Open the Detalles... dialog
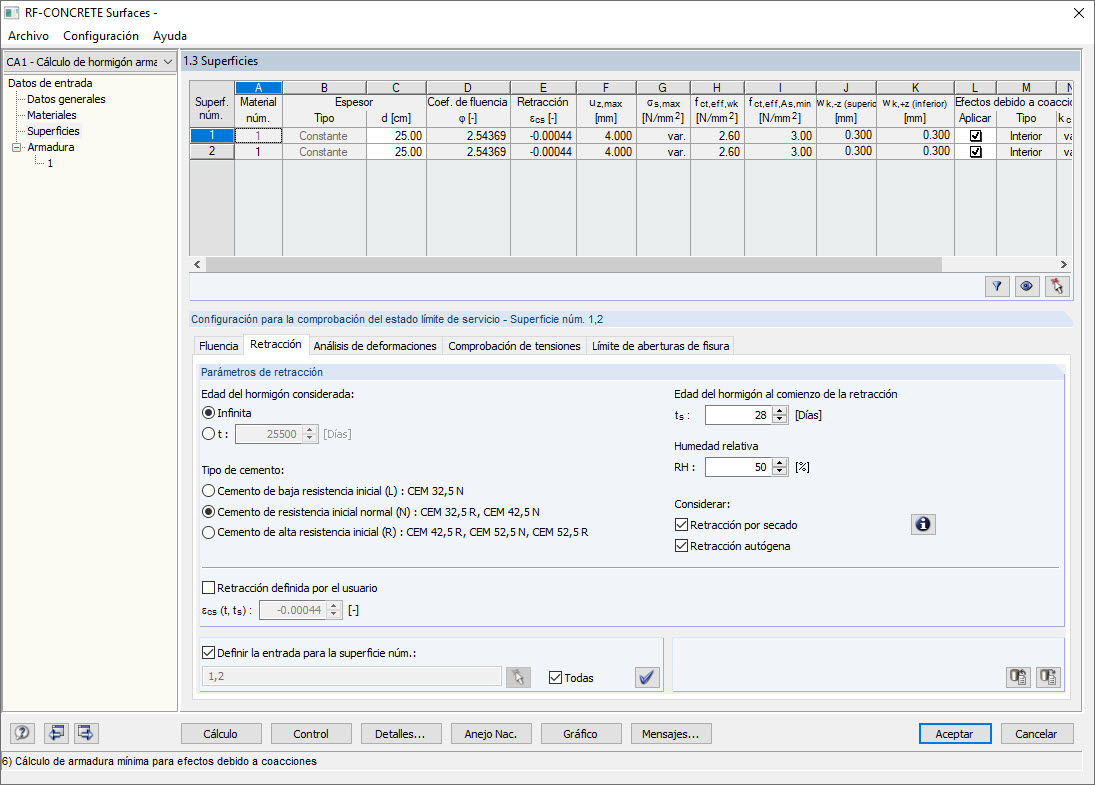Image resolution: width=1095 pixels, height=785 pixels. pyautogui.click(x=400, y=733)
